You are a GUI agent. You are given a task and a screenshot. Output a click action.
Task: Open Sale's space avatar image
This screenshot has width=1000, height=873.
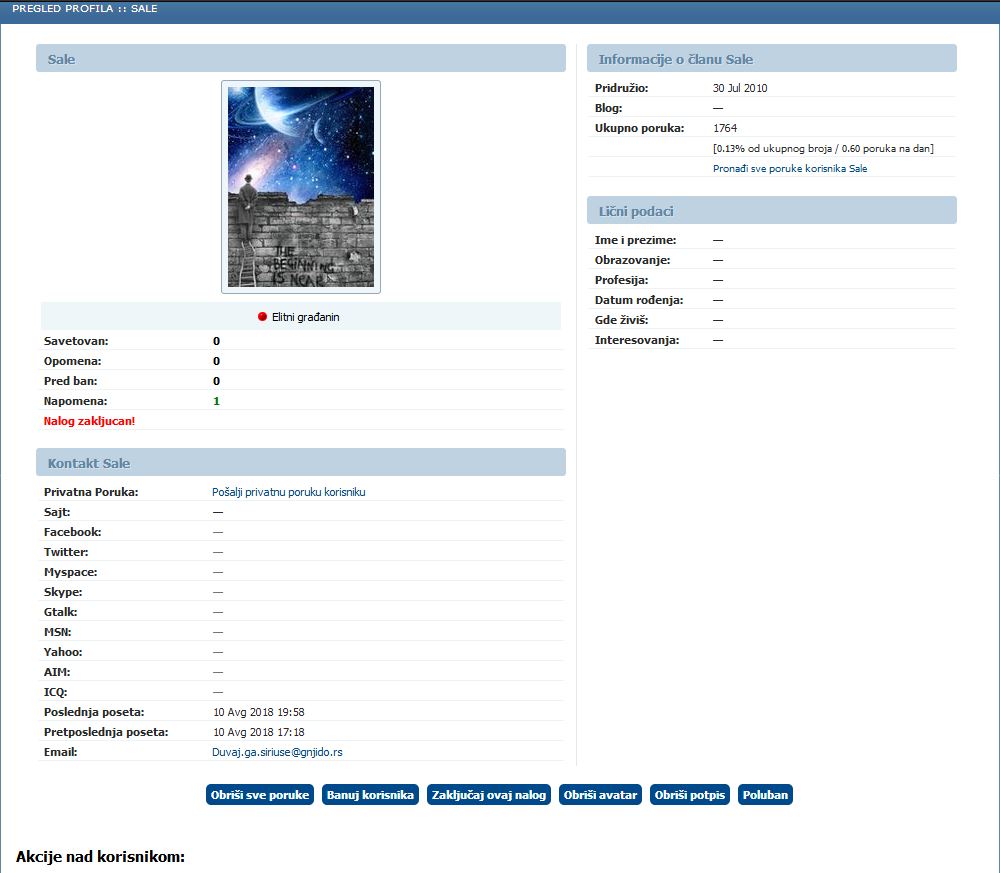pyautogui.click(x=301, y=187)
